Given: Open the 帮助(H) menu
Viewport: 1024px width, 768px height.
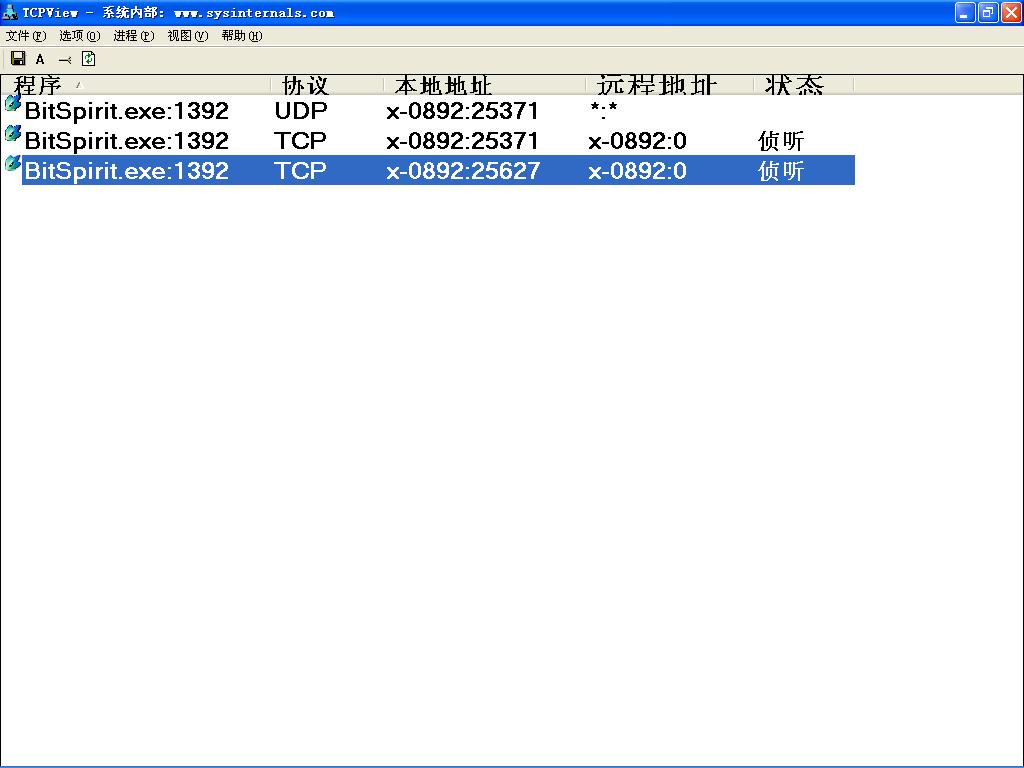Looking at the screenshot, I should (x=242, y=36).
